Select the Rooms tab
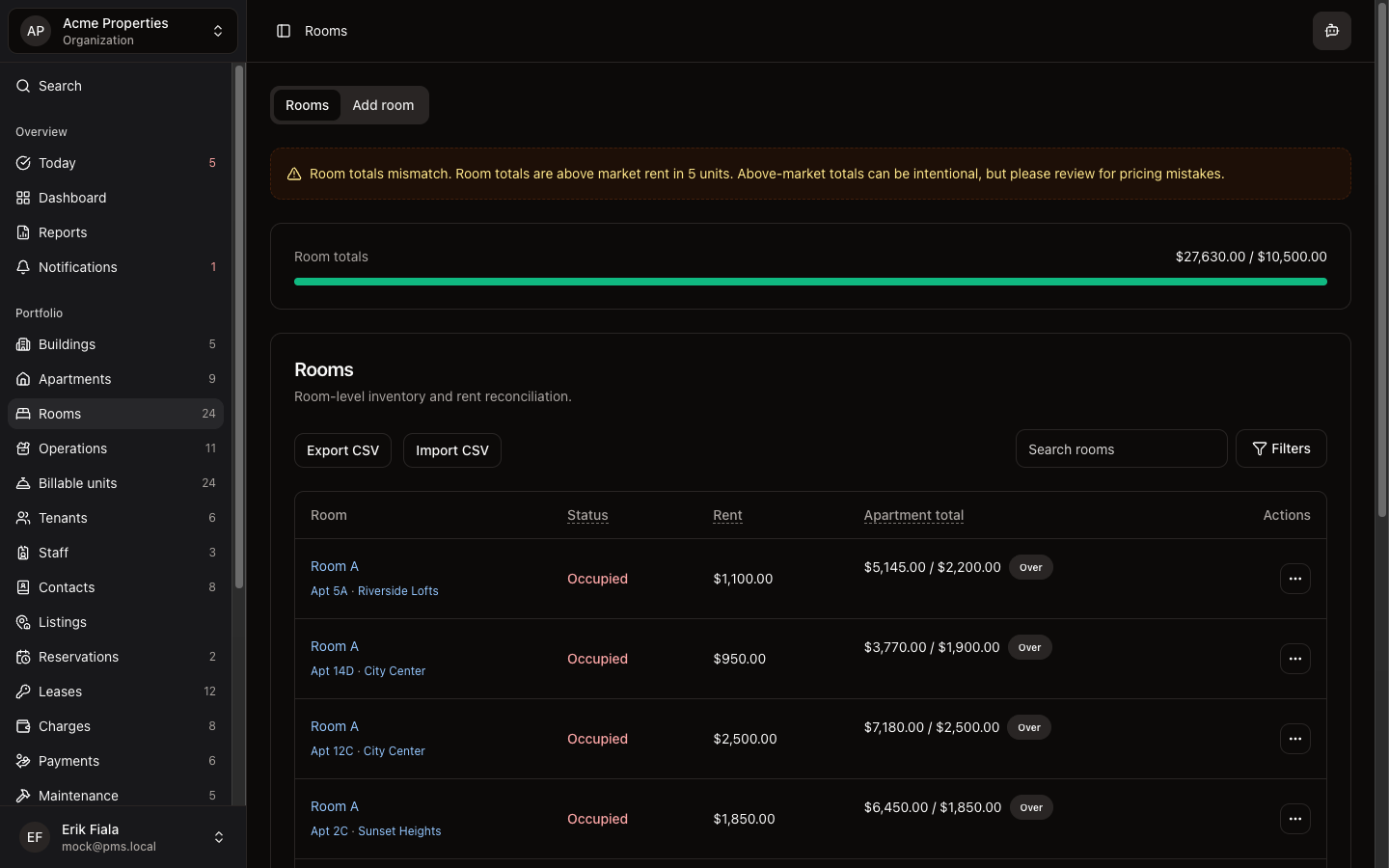 307,105
